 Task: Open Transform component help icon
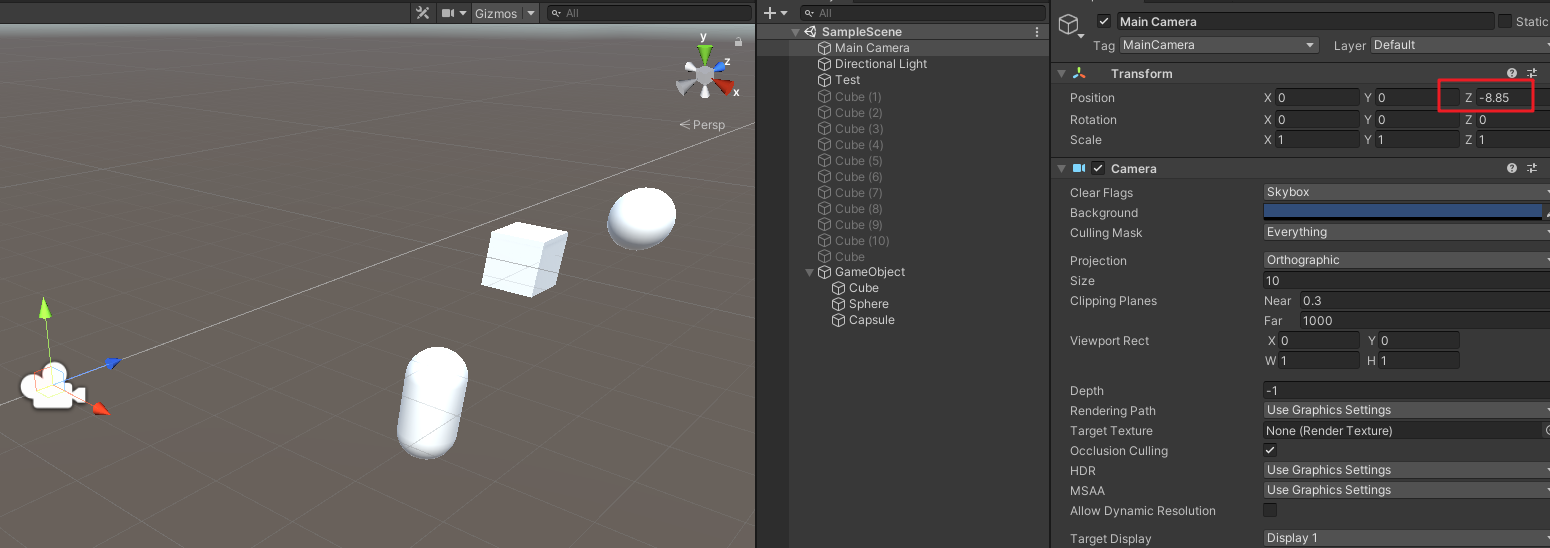1512,74
